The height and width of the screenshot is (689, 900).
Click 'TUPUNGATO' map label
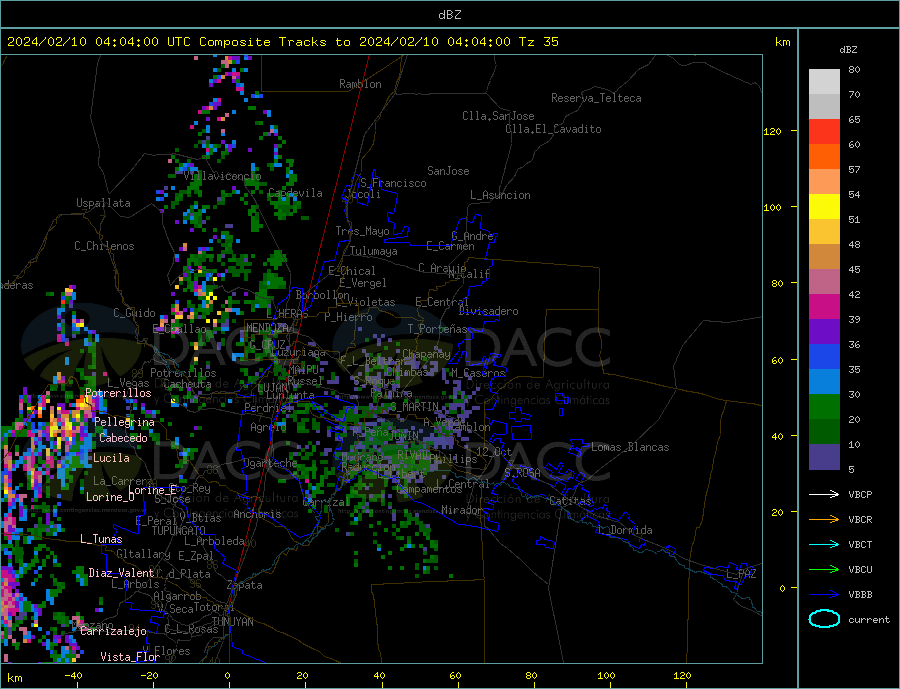pyautogui.click(x=179, y=531)
